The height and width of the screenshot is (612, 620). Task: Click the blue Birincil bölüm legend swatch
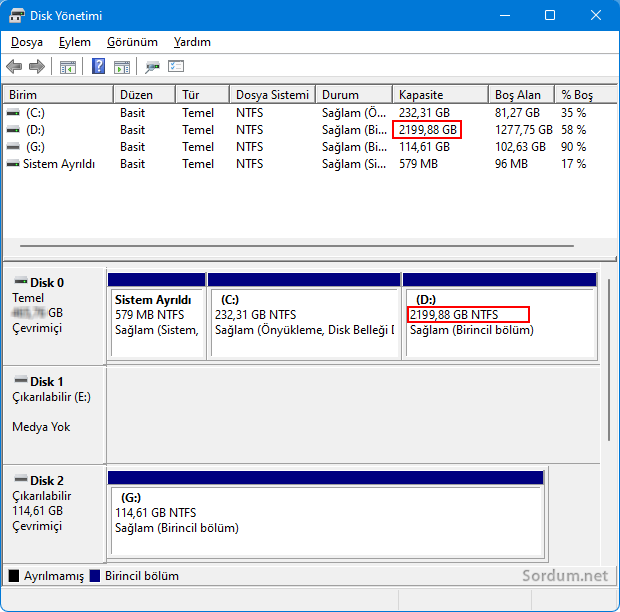tap(95, 576)
